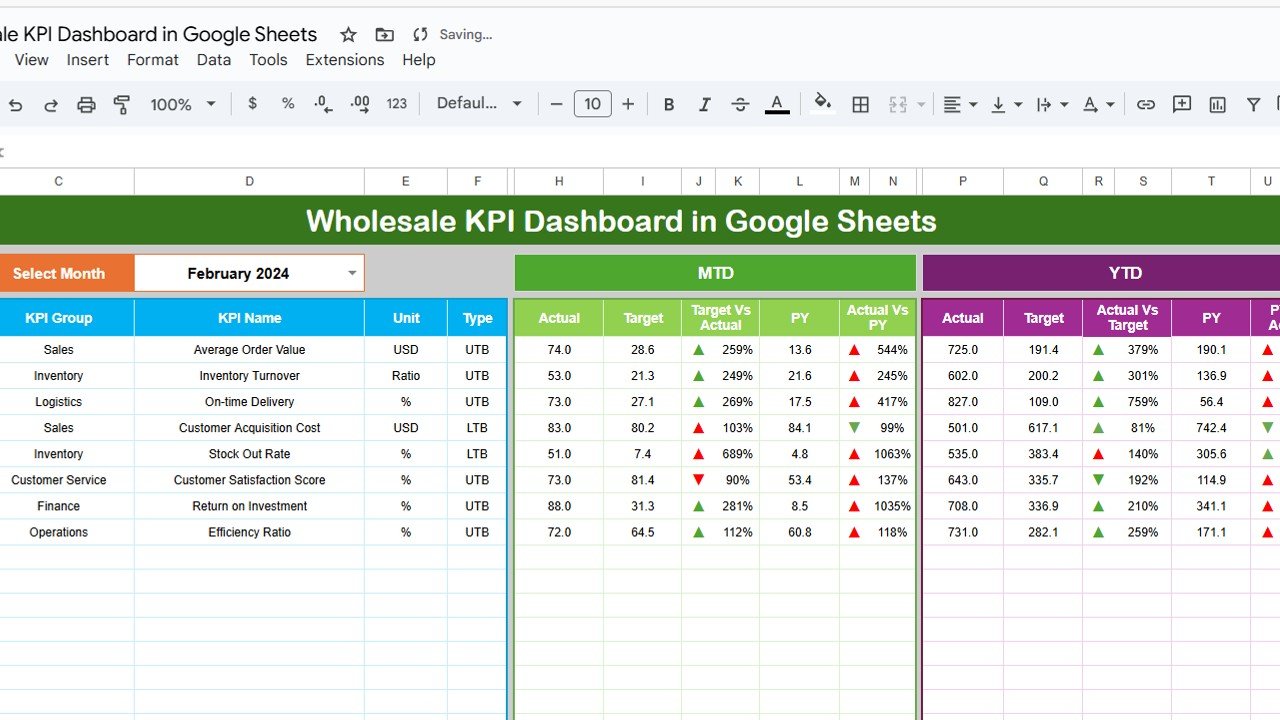
Task: Increase font size with plus button
Action: point(628,104)
